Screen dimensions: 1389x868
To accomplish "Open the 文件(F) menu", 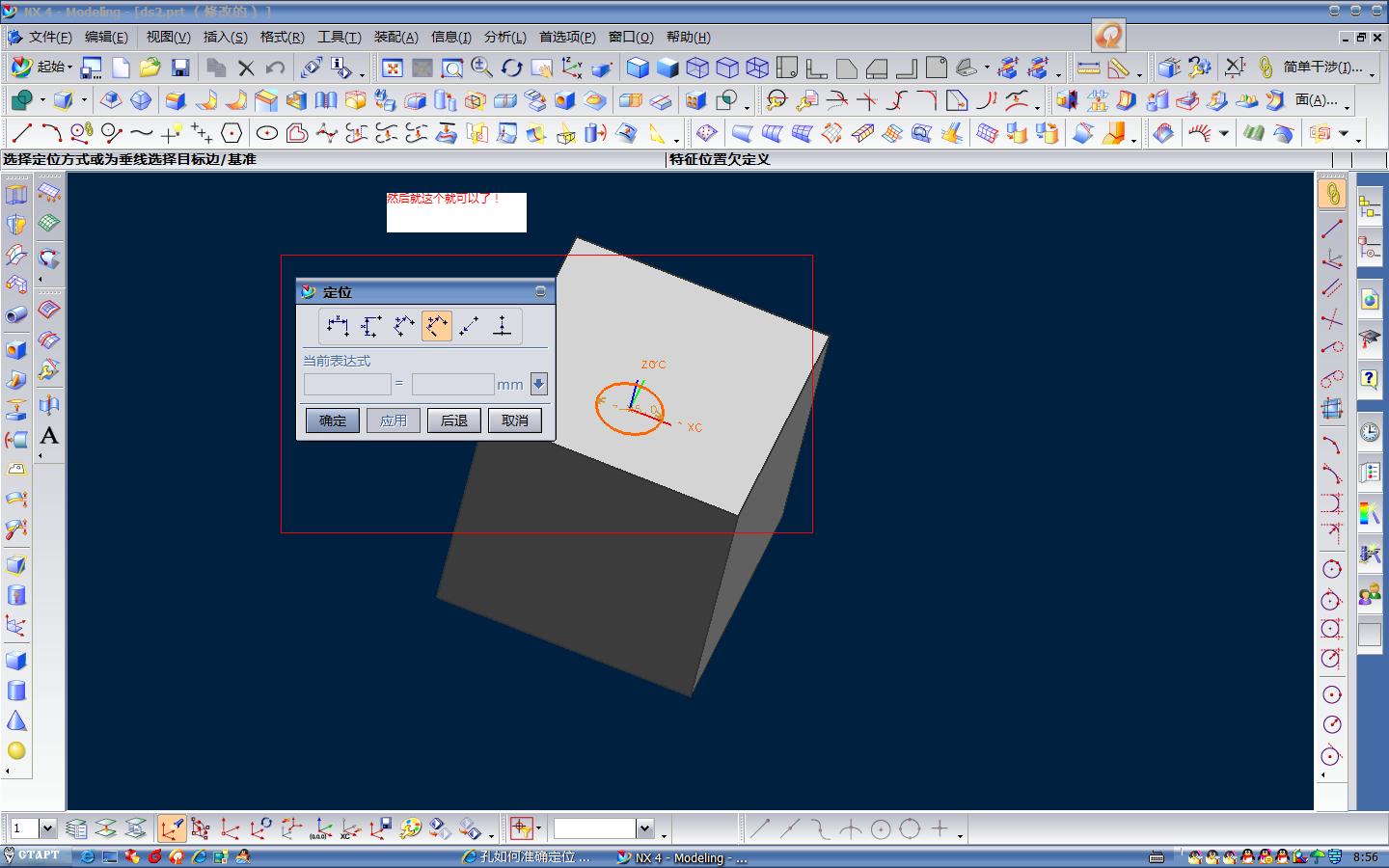I will 50,37.
